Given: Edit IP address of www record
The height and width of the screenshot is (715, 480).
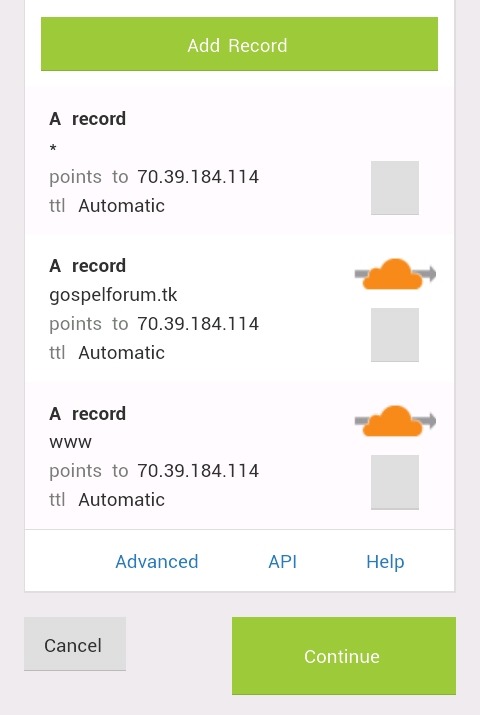Looking at the screenshot, I should [x=198, y=471].
